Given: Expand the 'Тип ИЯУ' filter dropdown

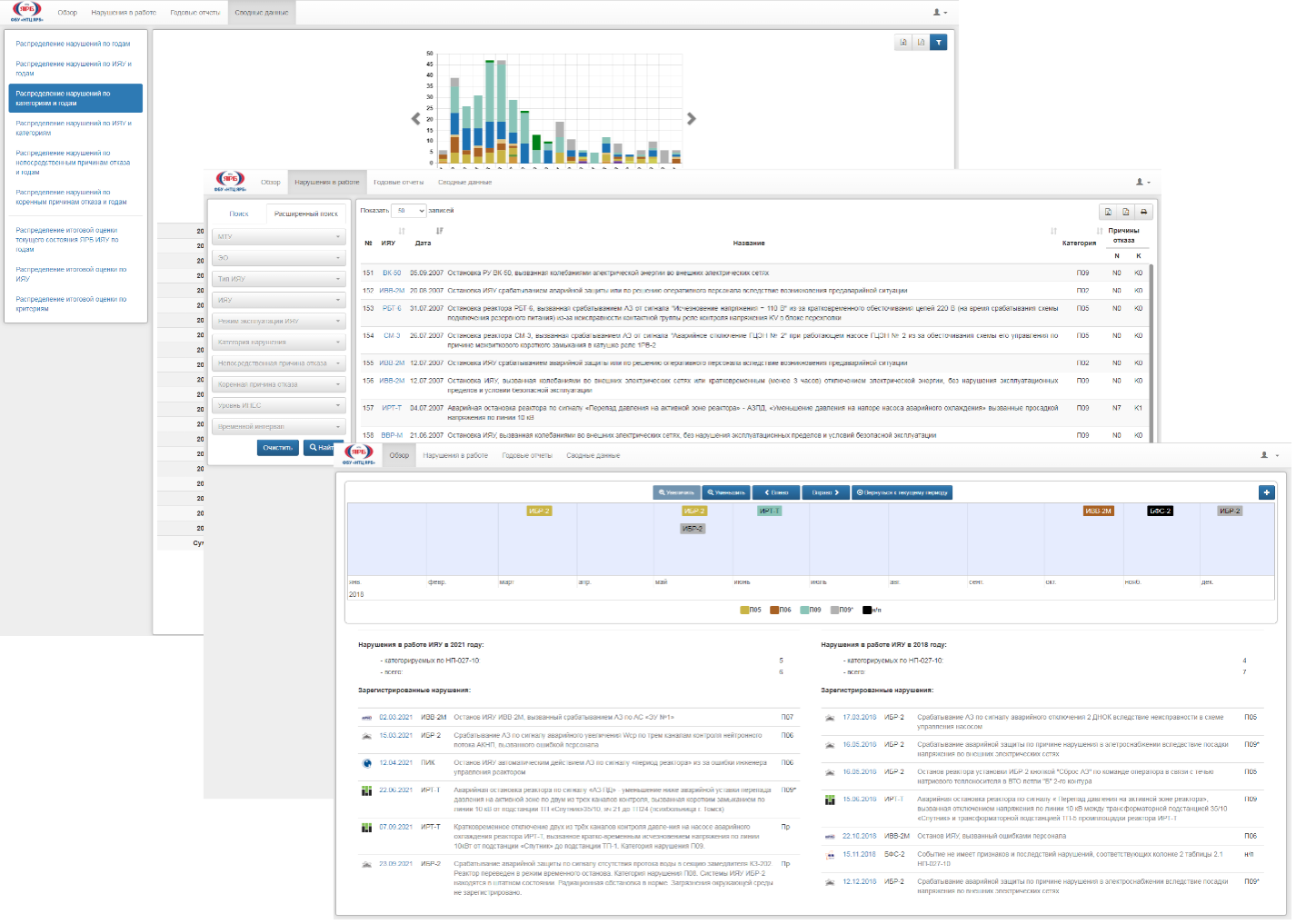Looking at the screenshot, I should tap(278, 279).
